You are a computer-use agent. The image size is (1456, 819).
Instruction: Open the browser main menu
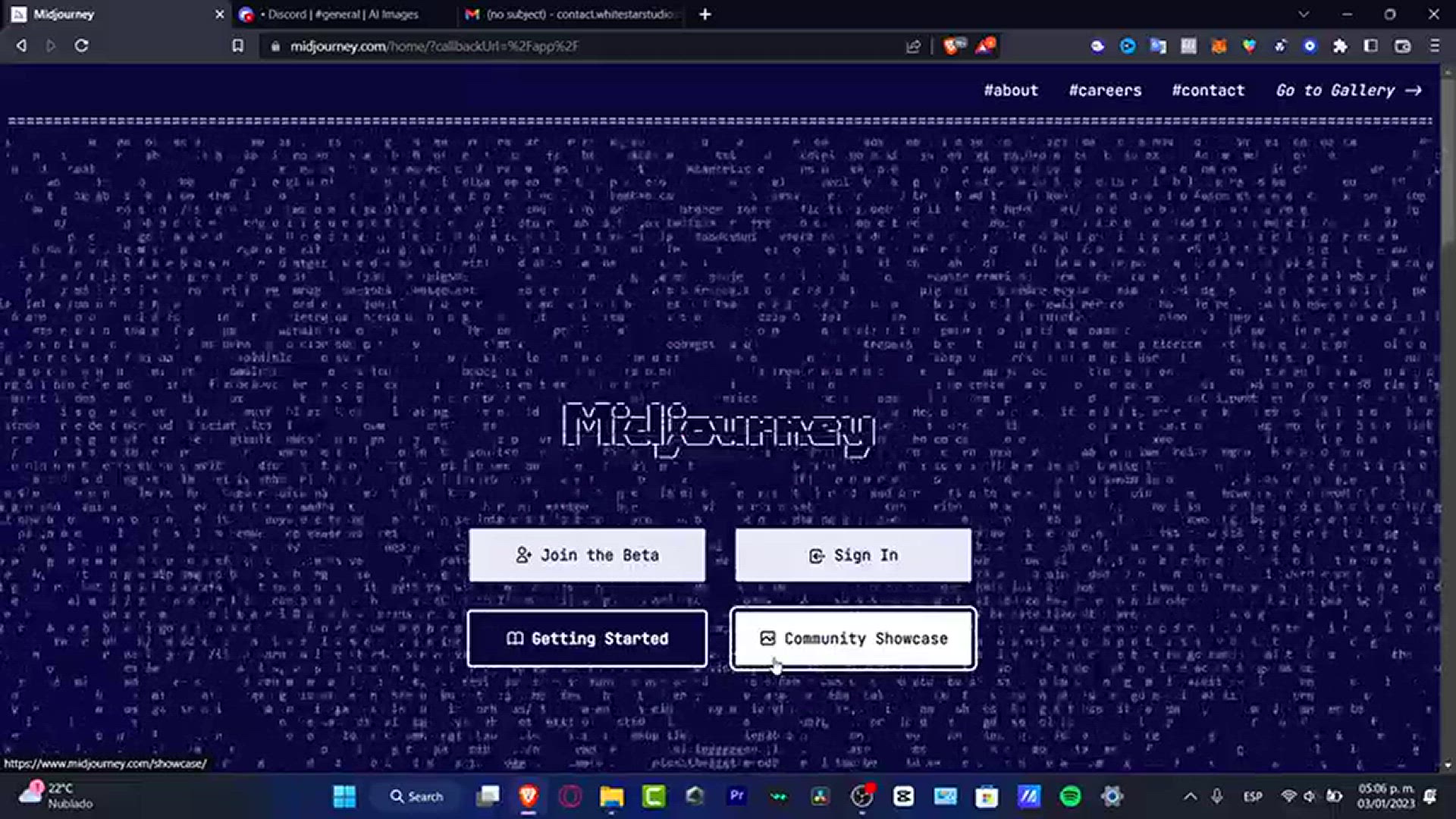click(x=1434, y=46)
